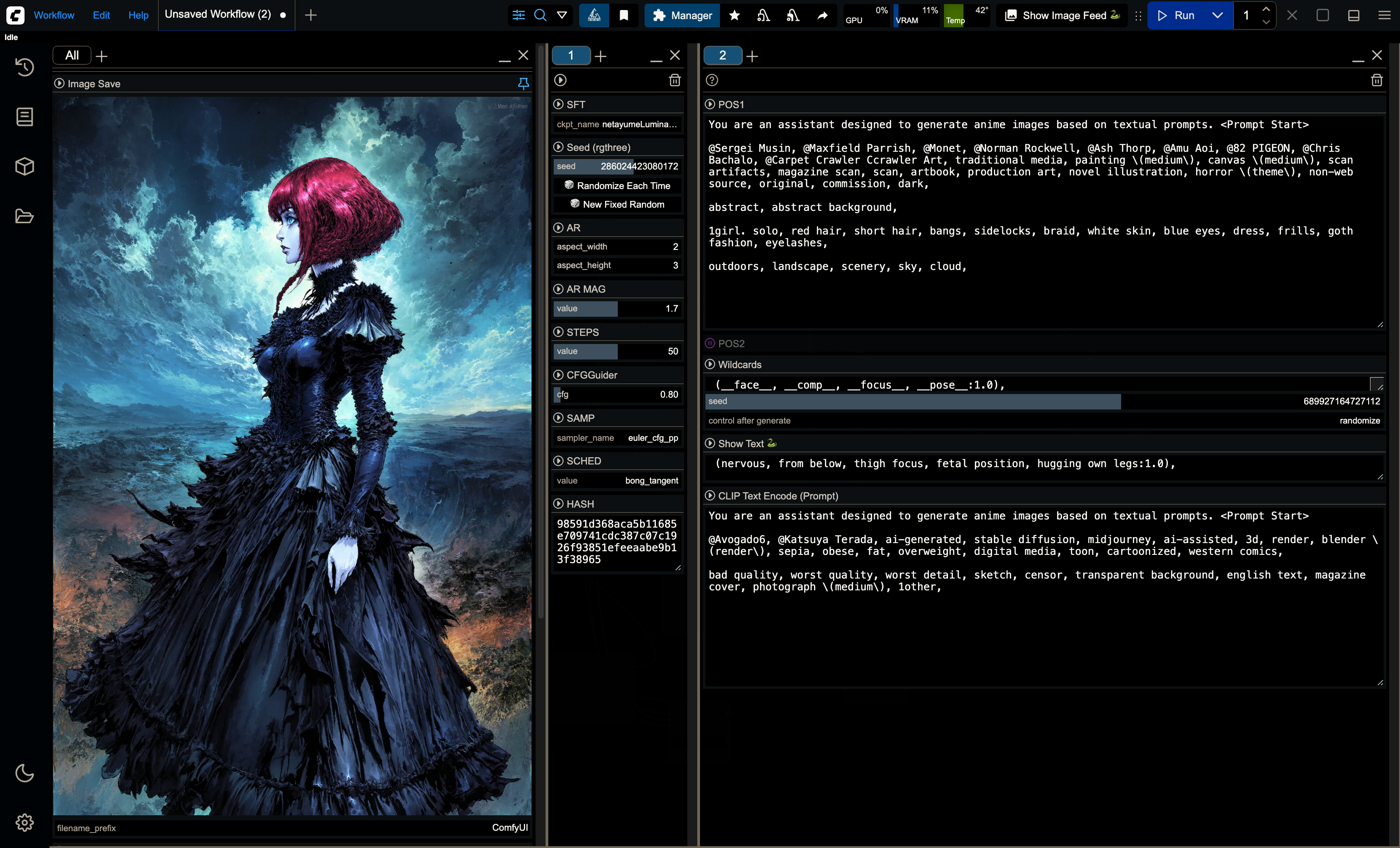The width and height of the screenshot is (1400, 848).
Task: Adjust the AR MAG value slider
Action: 618,308
